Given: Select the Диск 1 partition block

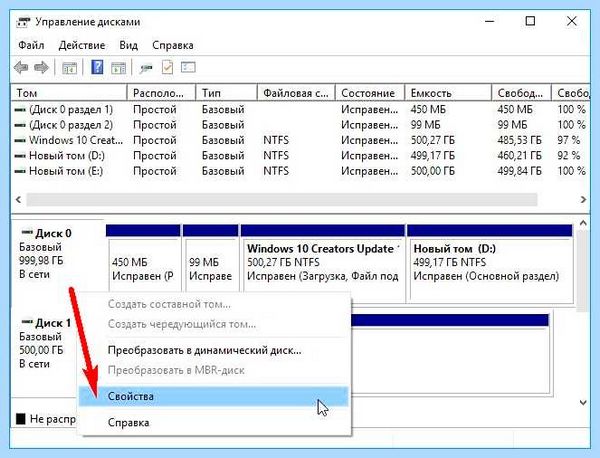Looking at the screenshot, I should tap(450, 354).
